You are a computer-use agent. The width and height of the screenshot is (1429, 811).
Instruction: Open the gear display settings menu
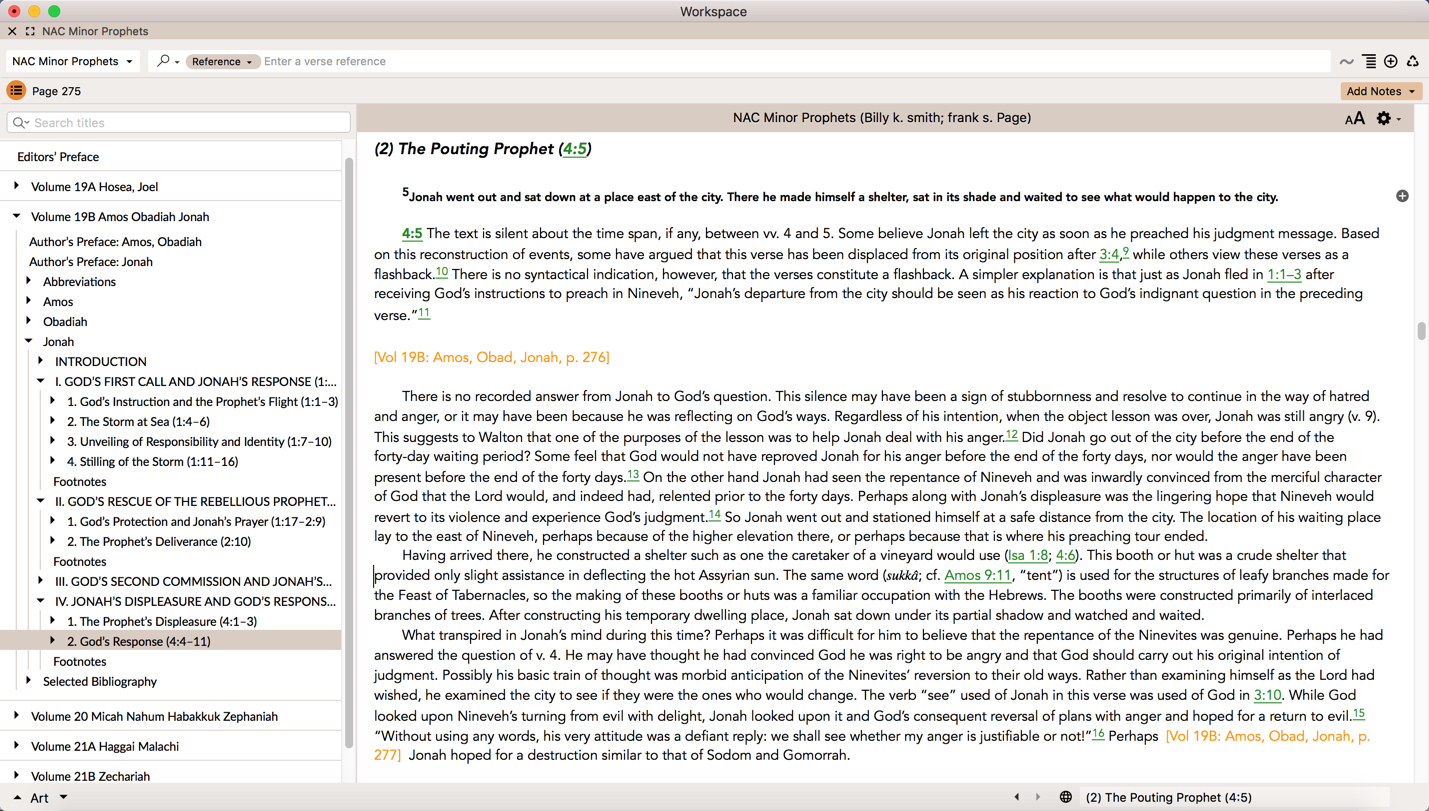pos(1386,118)
